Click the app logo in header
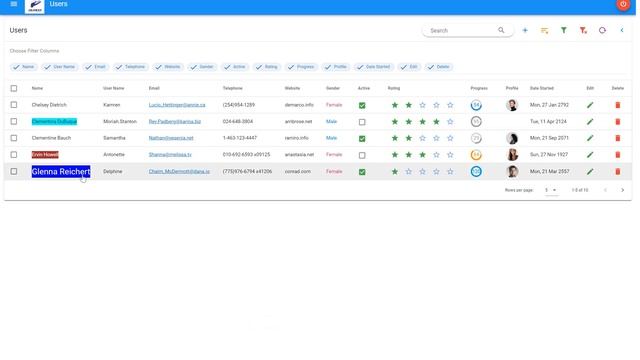 pos(35,6)
